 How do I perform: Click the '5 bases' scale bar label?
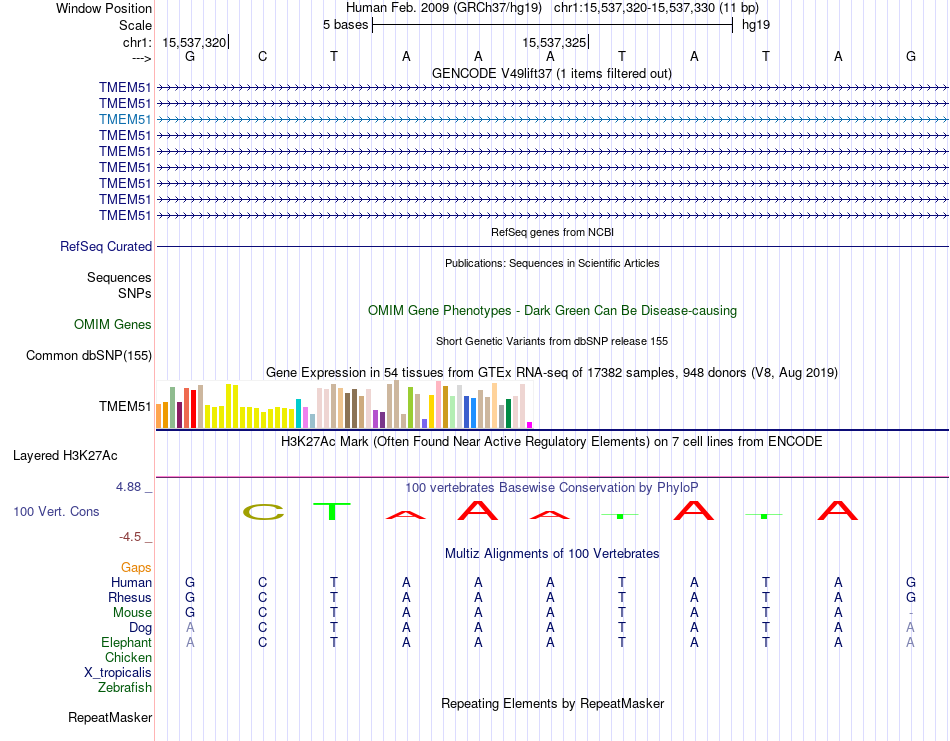pos(345,25)
